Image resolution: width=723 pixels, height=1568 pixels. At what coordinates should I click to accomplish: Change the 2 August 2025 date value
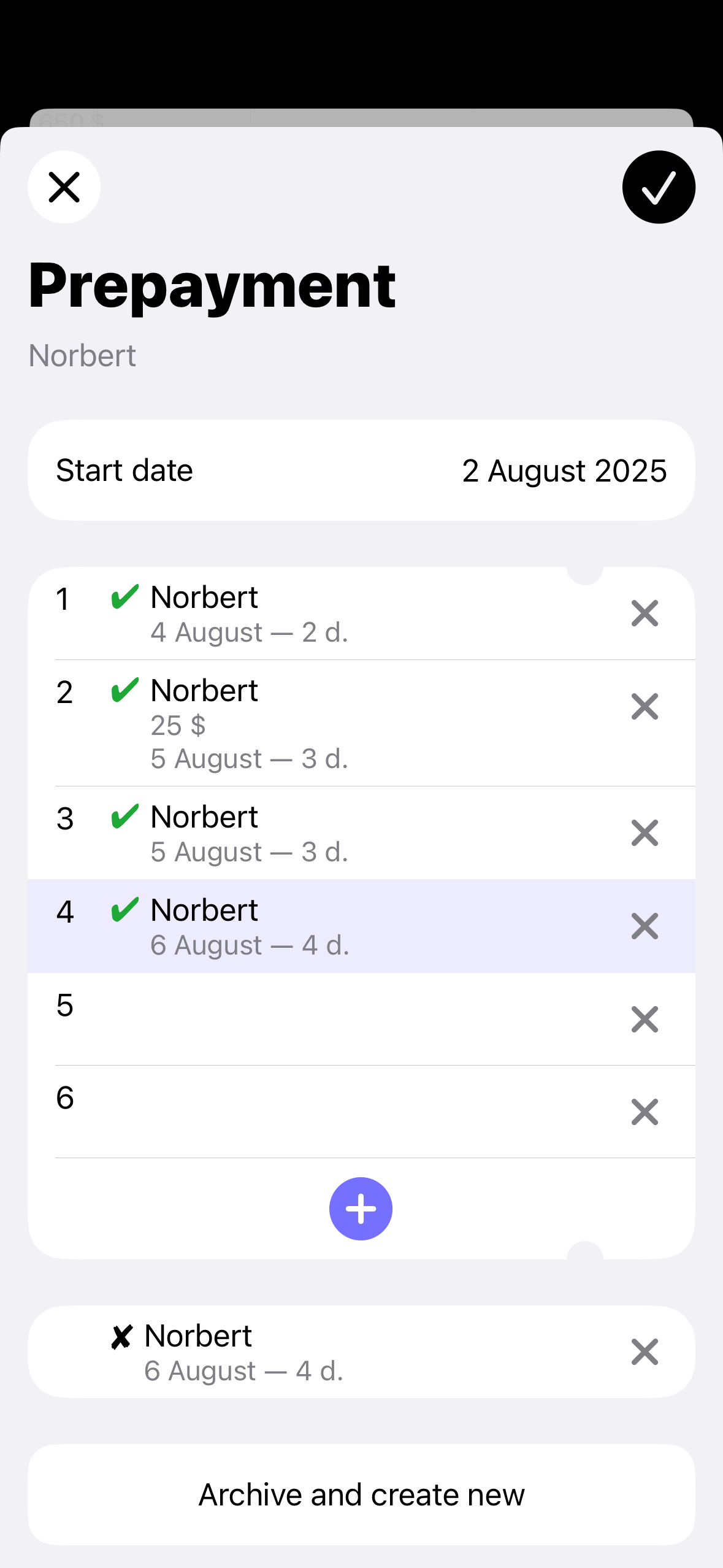coord(564,471)
